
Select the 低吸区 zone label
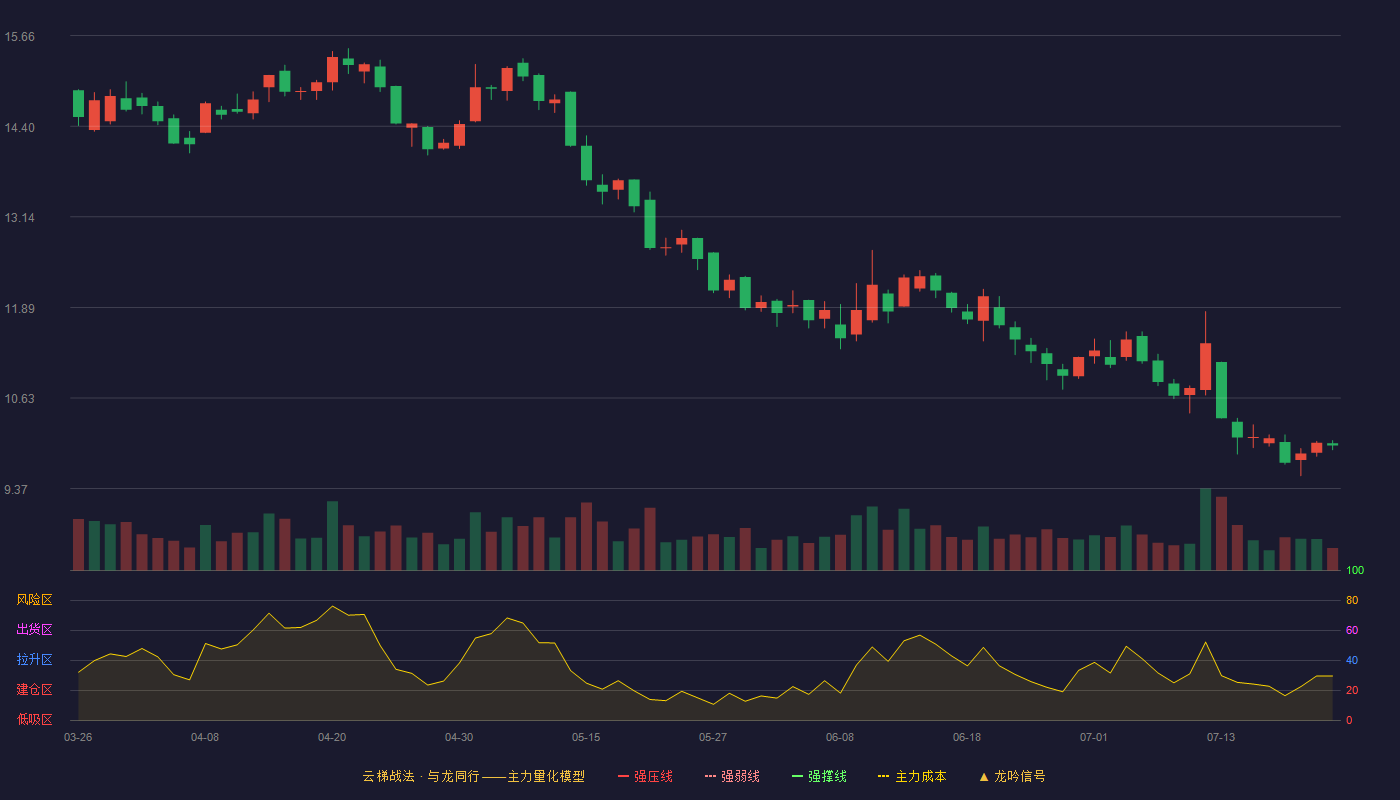[x=34, y=719]
